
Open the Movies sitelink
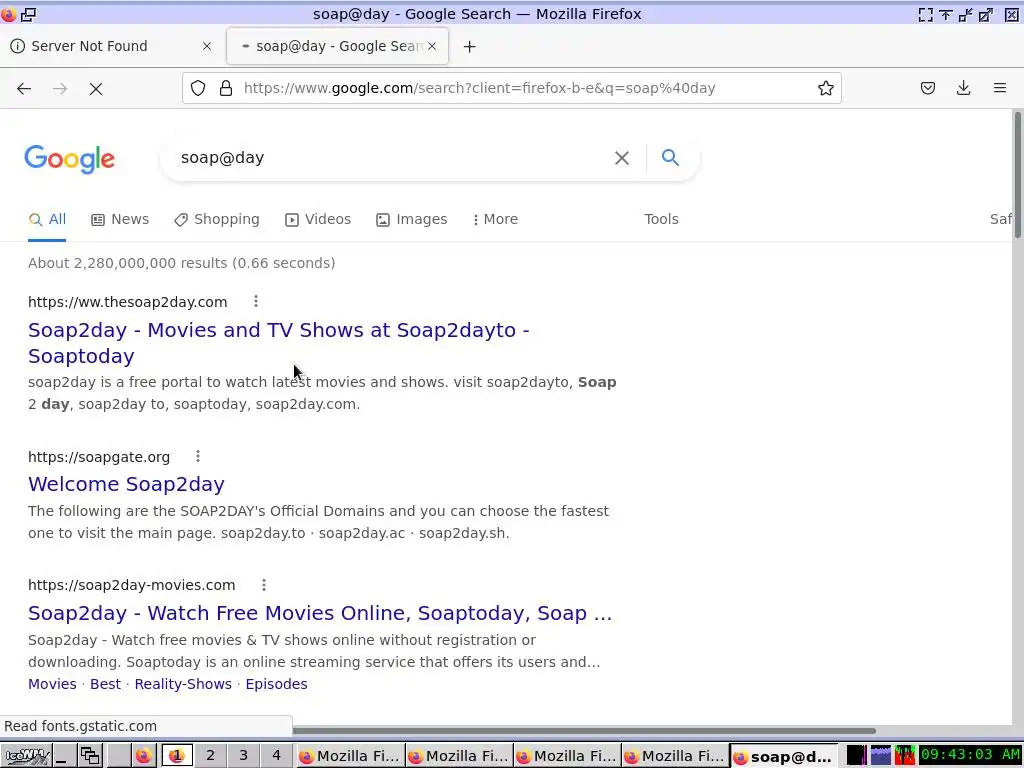point(52,684)
